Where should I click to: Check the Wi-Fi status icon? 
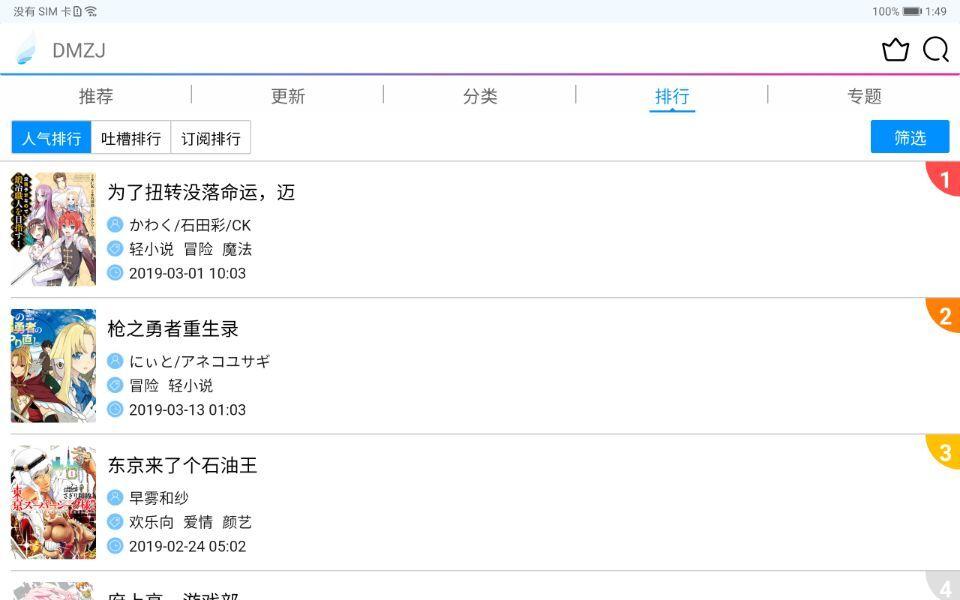91,11
